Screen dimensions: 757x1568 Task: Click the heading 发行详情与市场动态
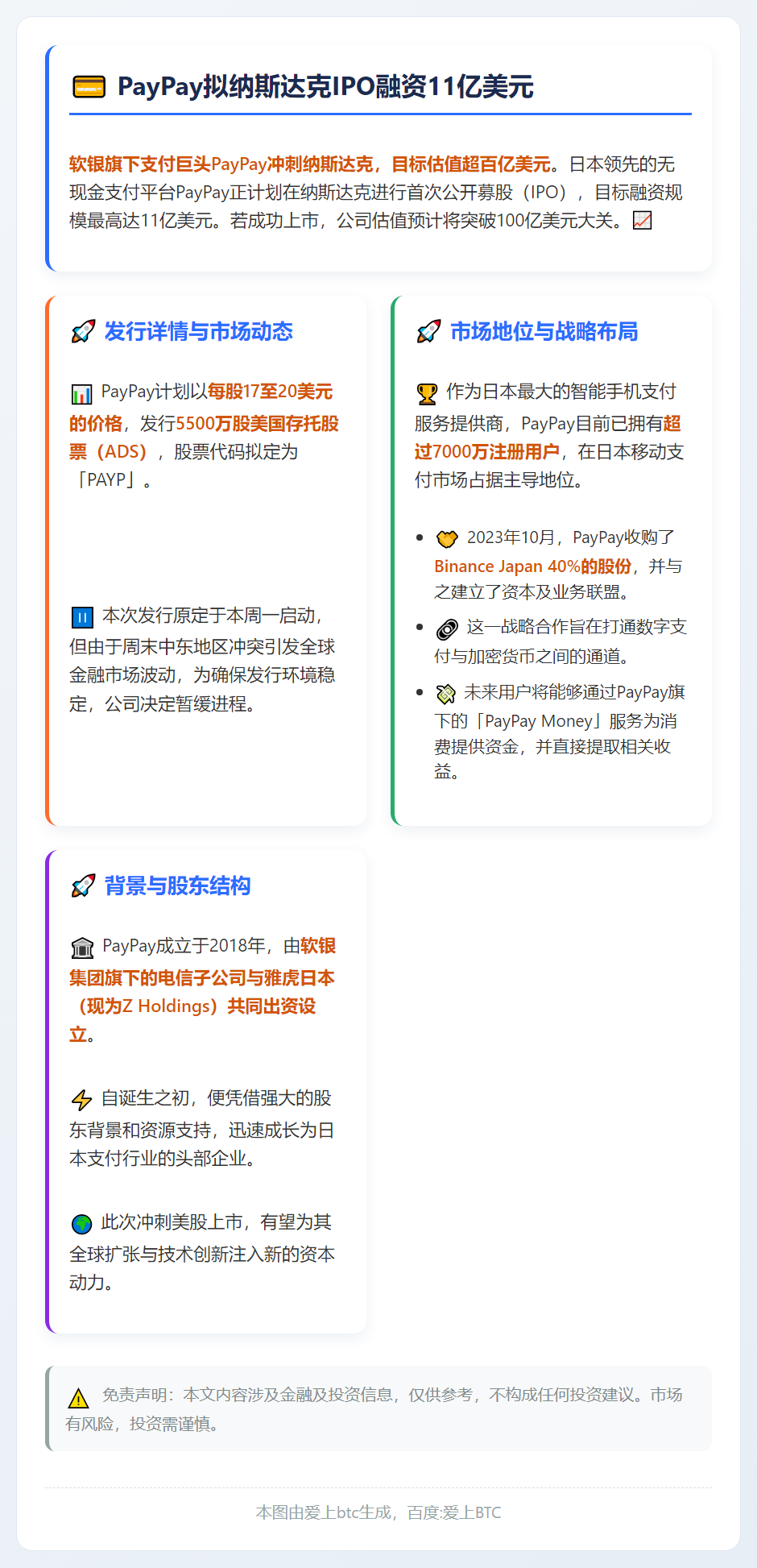click(198, 331)
